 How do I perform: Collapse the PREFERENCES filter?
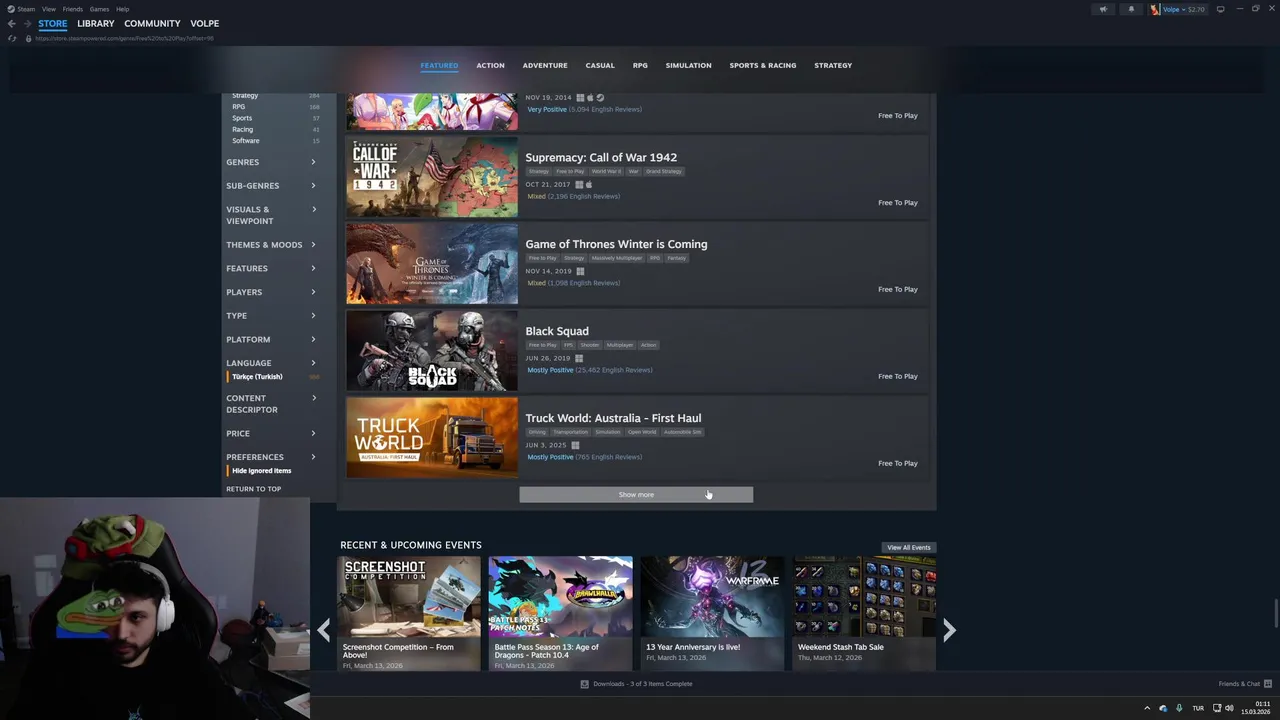tap(271, 457)
